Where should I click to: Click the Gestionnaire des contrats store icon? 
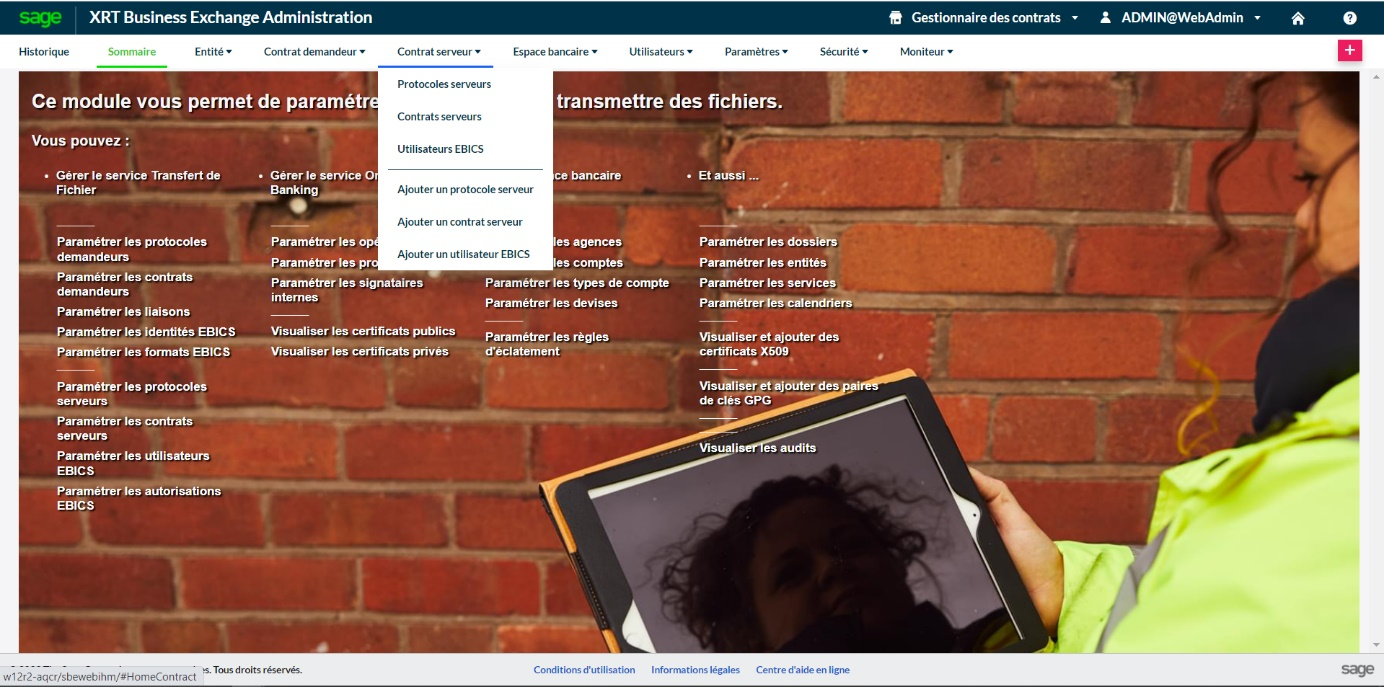point(895,18)
